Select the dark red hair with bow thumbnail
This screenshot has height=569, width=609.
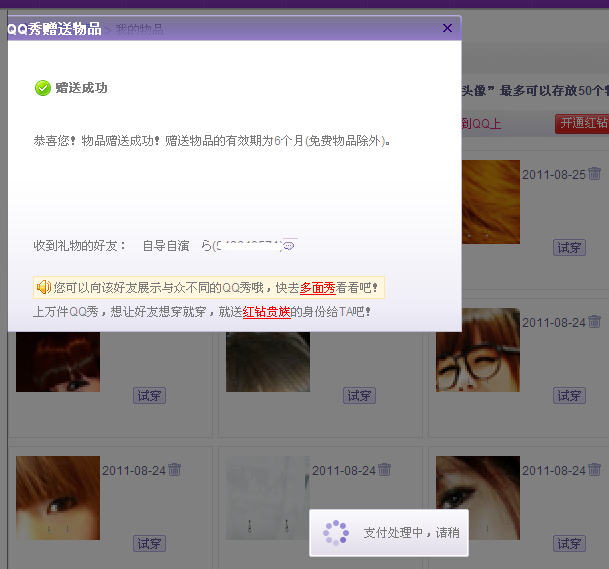[x=58, y=362]
